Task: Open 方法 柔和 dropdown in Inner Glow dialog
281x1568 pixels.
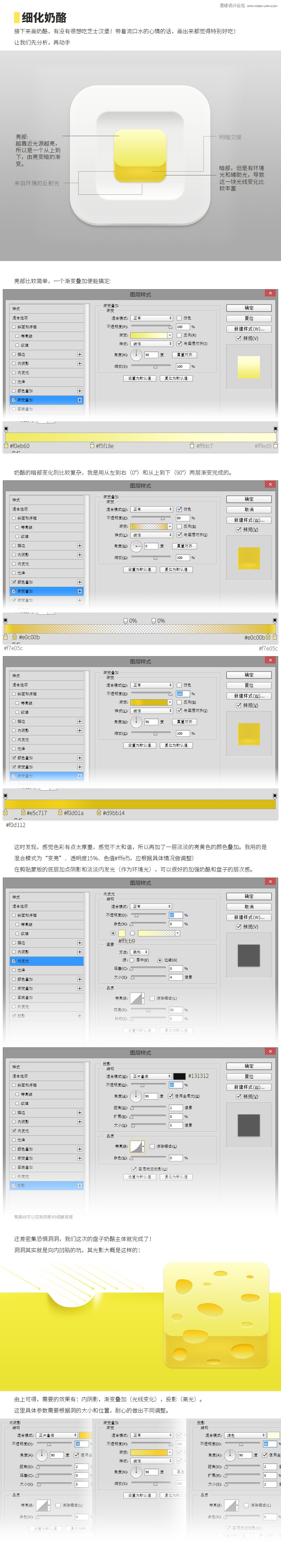Action: coord(139,952)
